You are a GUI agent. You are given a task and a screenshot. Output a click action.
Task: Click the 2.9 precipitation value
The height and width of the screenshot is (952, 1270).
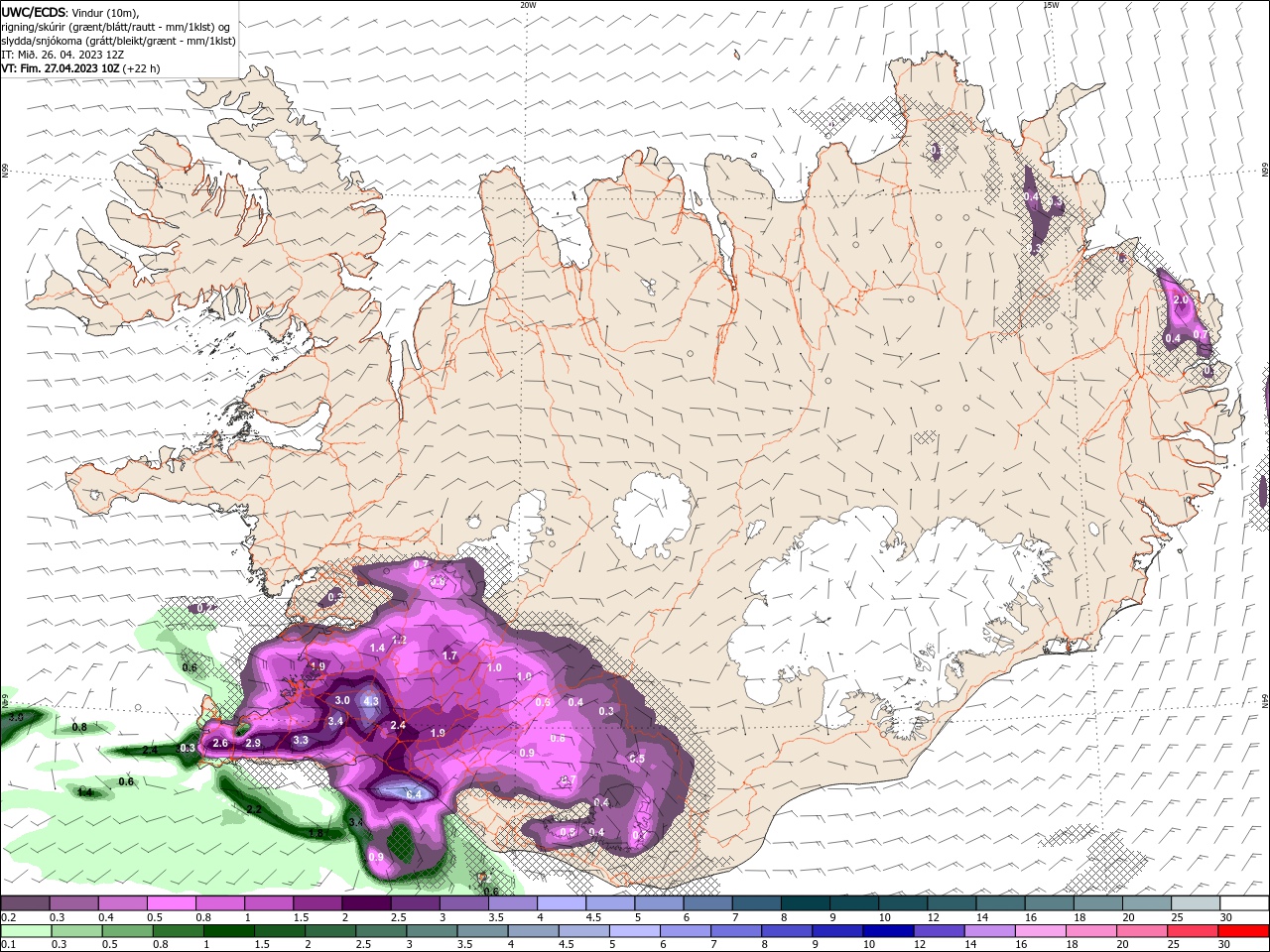253,743
